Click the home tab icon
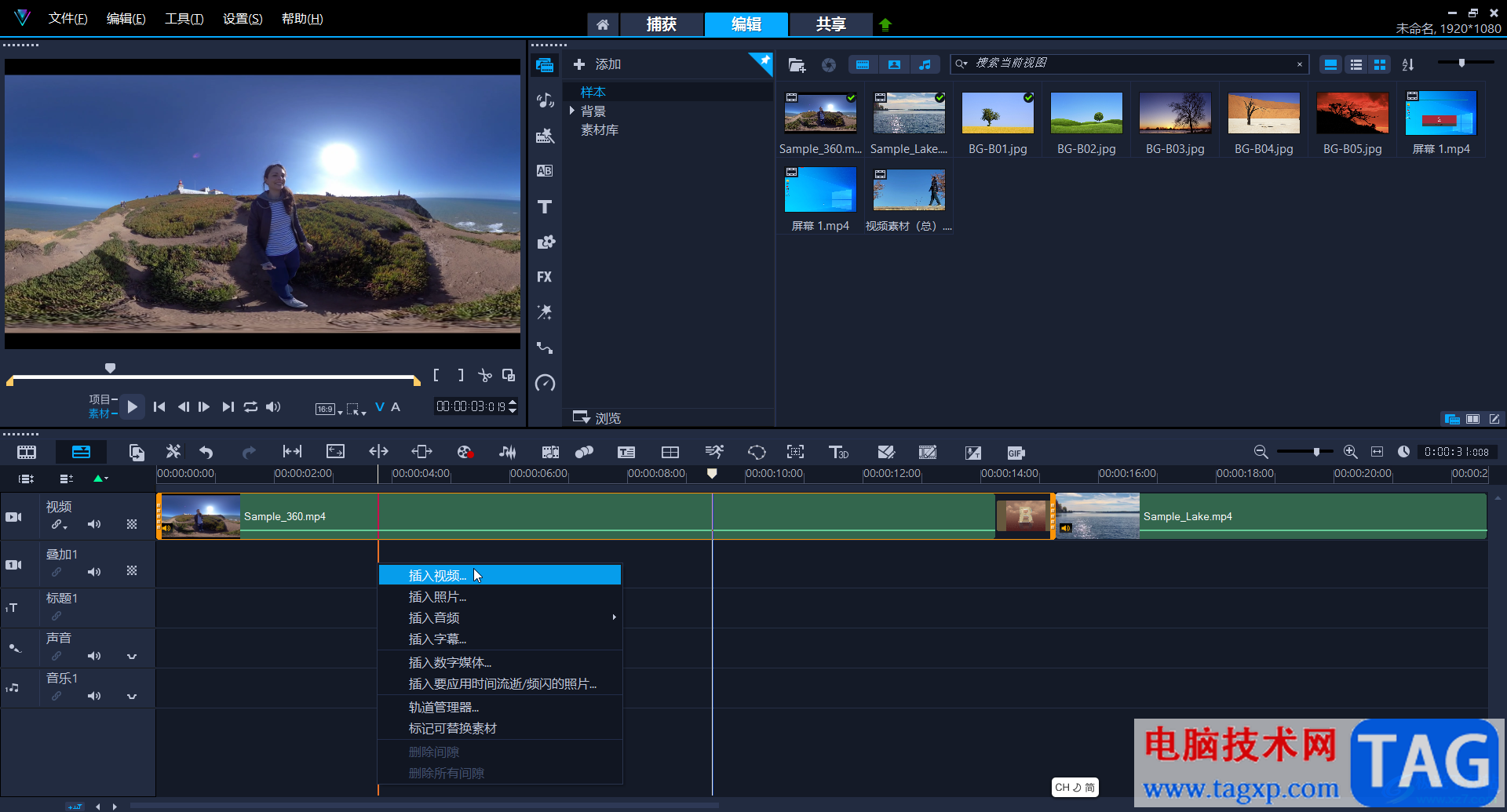The image size is (1507, 812). pos(603,24)
